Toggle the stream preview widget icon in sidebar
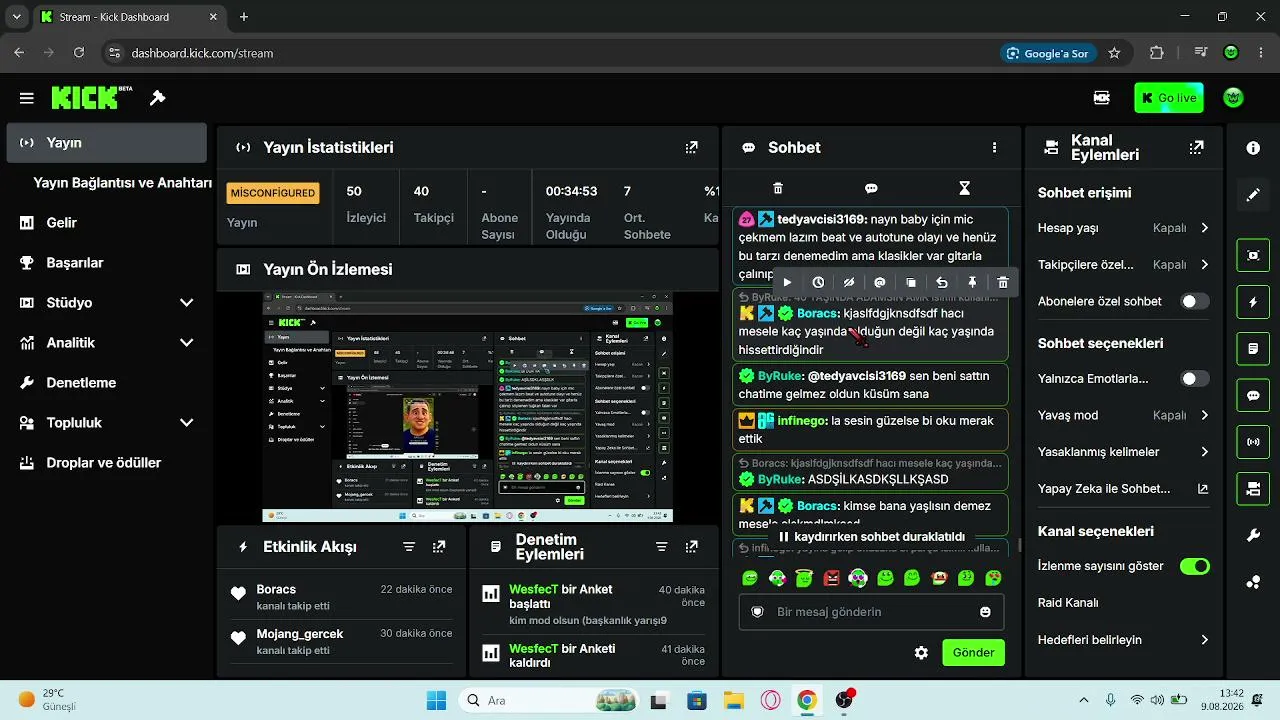This screenshot has width=1280, height=720. (1253, 255)
